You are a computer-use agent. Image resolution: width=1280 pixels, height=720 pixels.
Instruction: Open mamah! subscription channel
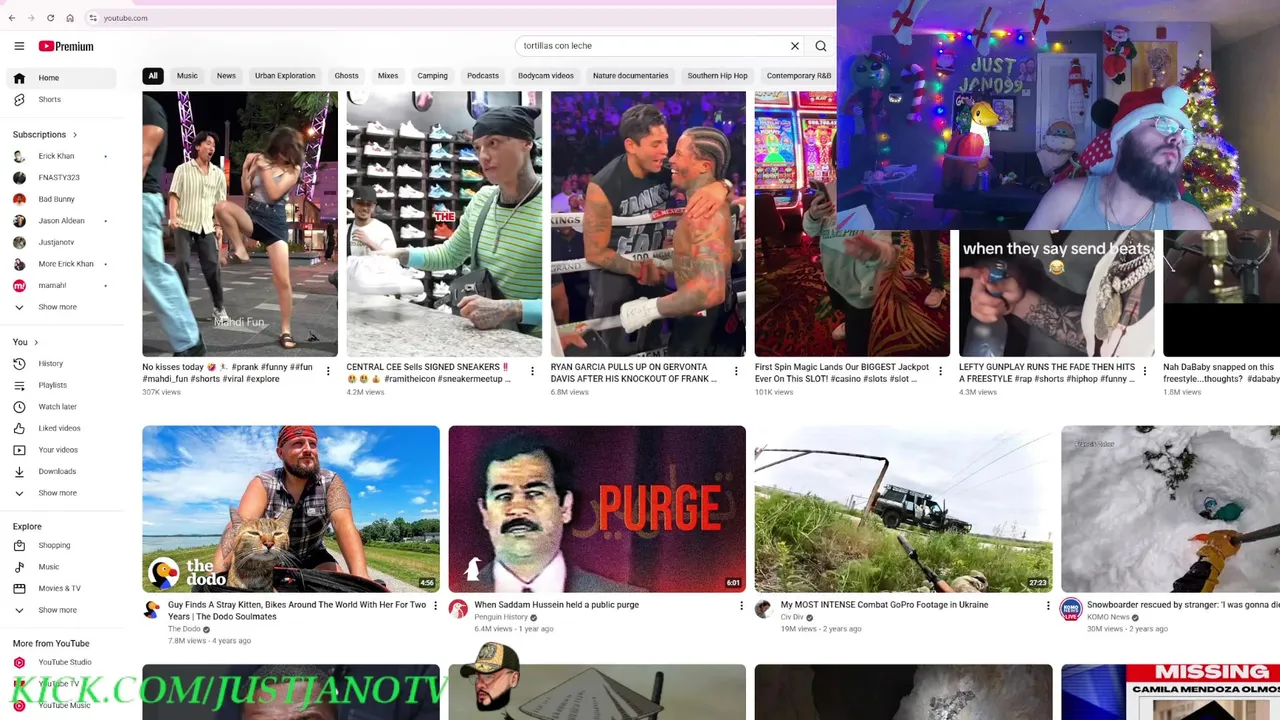point(62,286)
